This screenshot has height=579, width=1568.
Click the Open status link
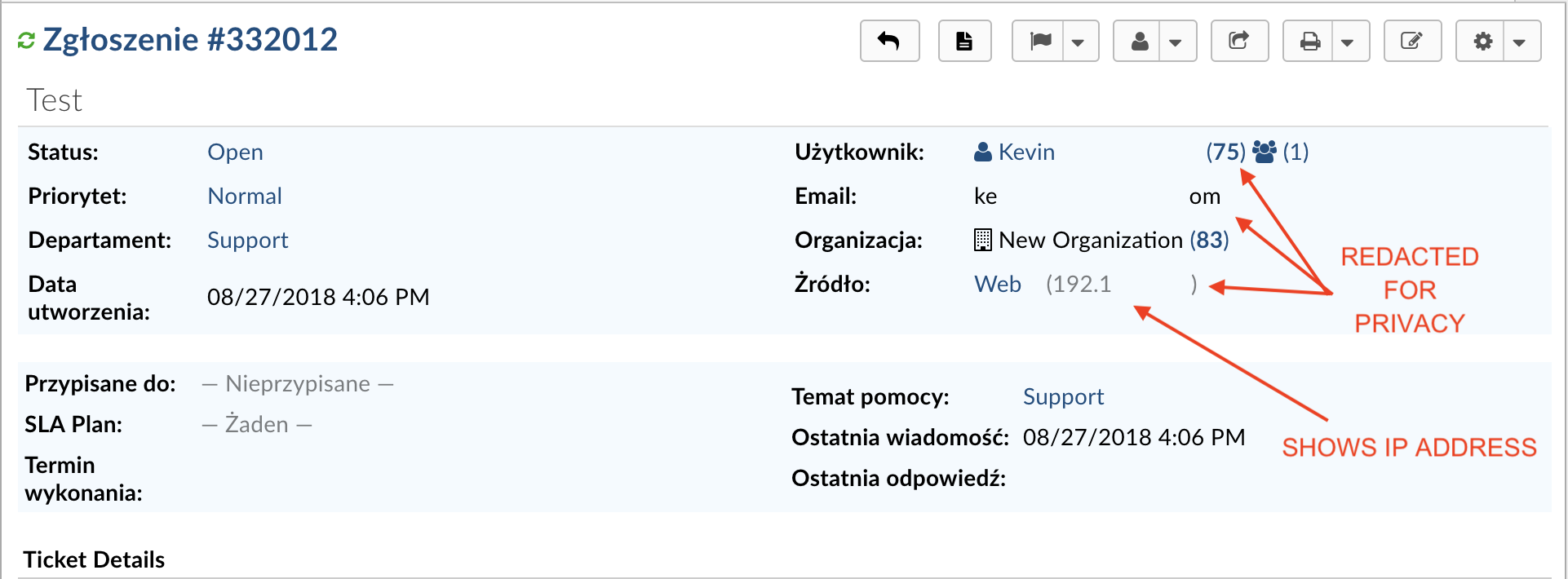[x=235, y=152]
